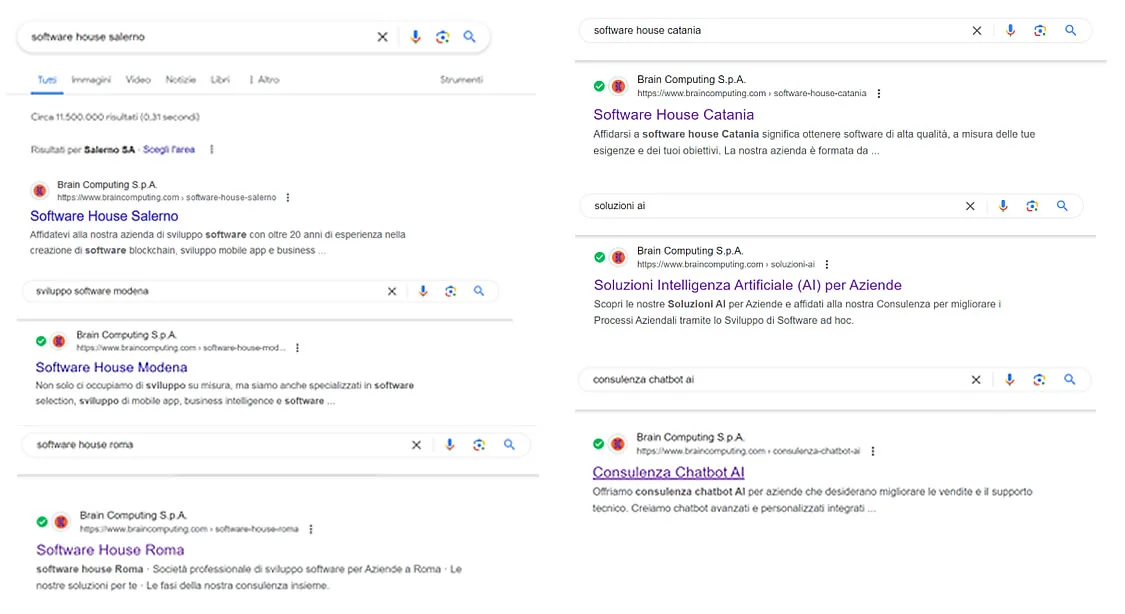Viewport: 1125px width, 614px height.
Task: Click green check badge on Software House Roma result
Action: pyautogui.click(x=42, y=522)
